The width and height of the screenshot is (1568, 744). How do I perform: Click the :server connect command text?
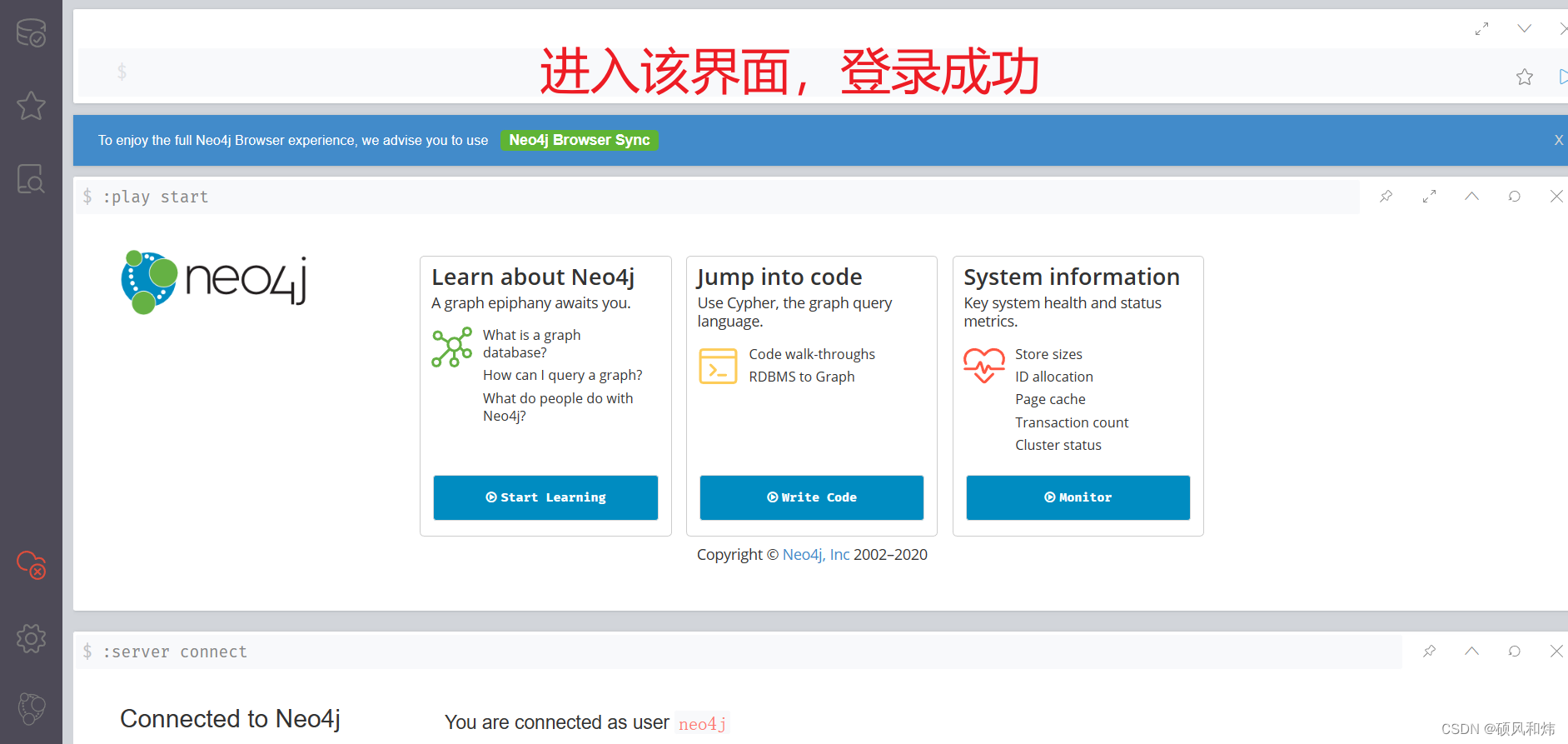pyautogui.click(x=175, y=652)
